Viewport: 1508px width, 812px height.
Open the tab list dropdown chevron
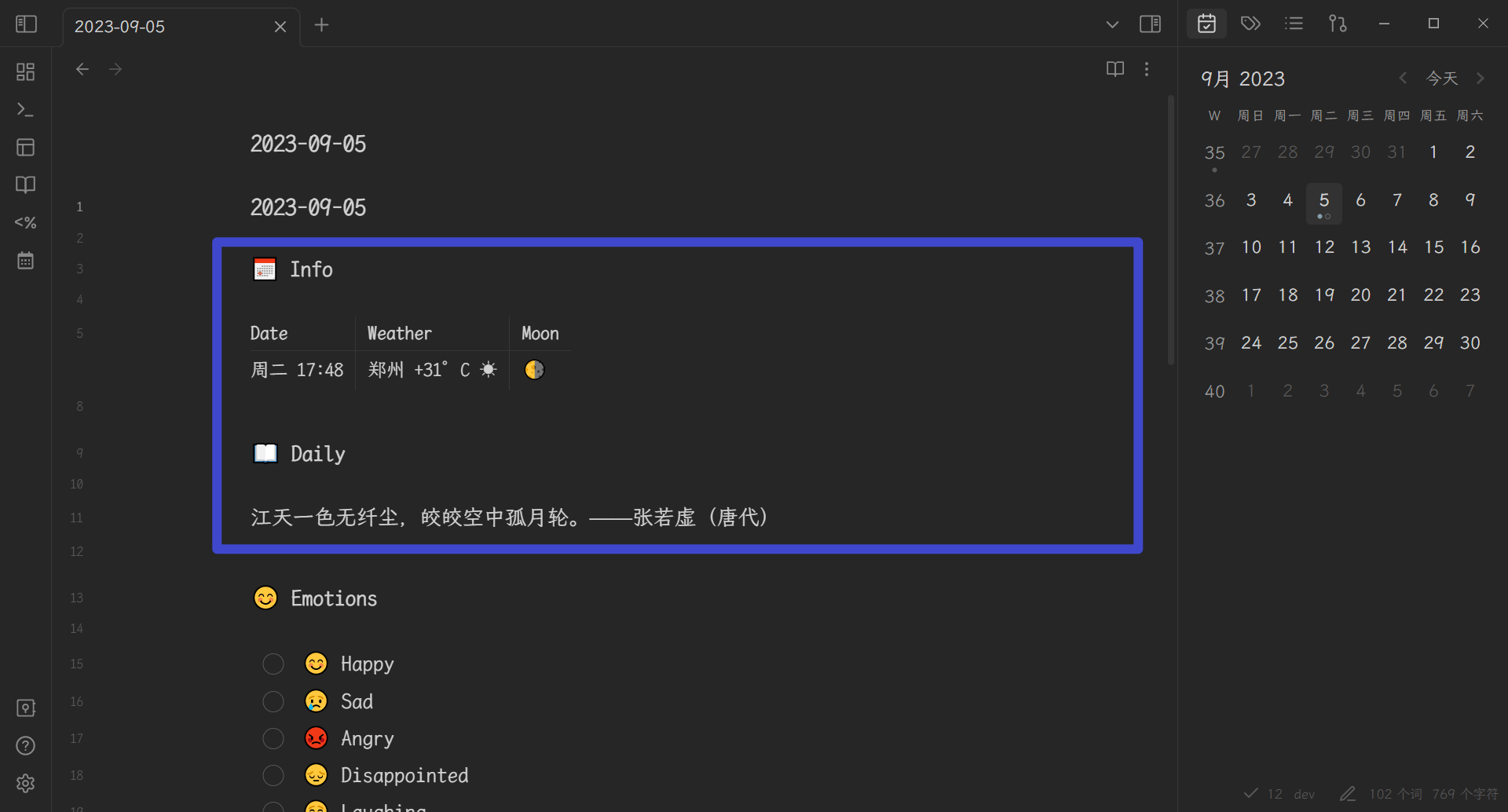click(x=1112, y=24)
